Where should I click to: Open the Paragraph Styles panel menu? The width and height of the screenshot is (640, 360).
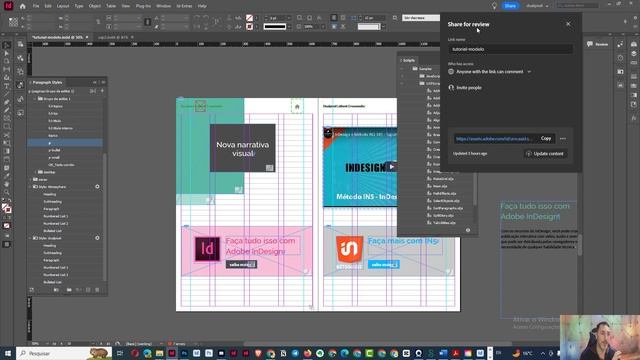103,82
